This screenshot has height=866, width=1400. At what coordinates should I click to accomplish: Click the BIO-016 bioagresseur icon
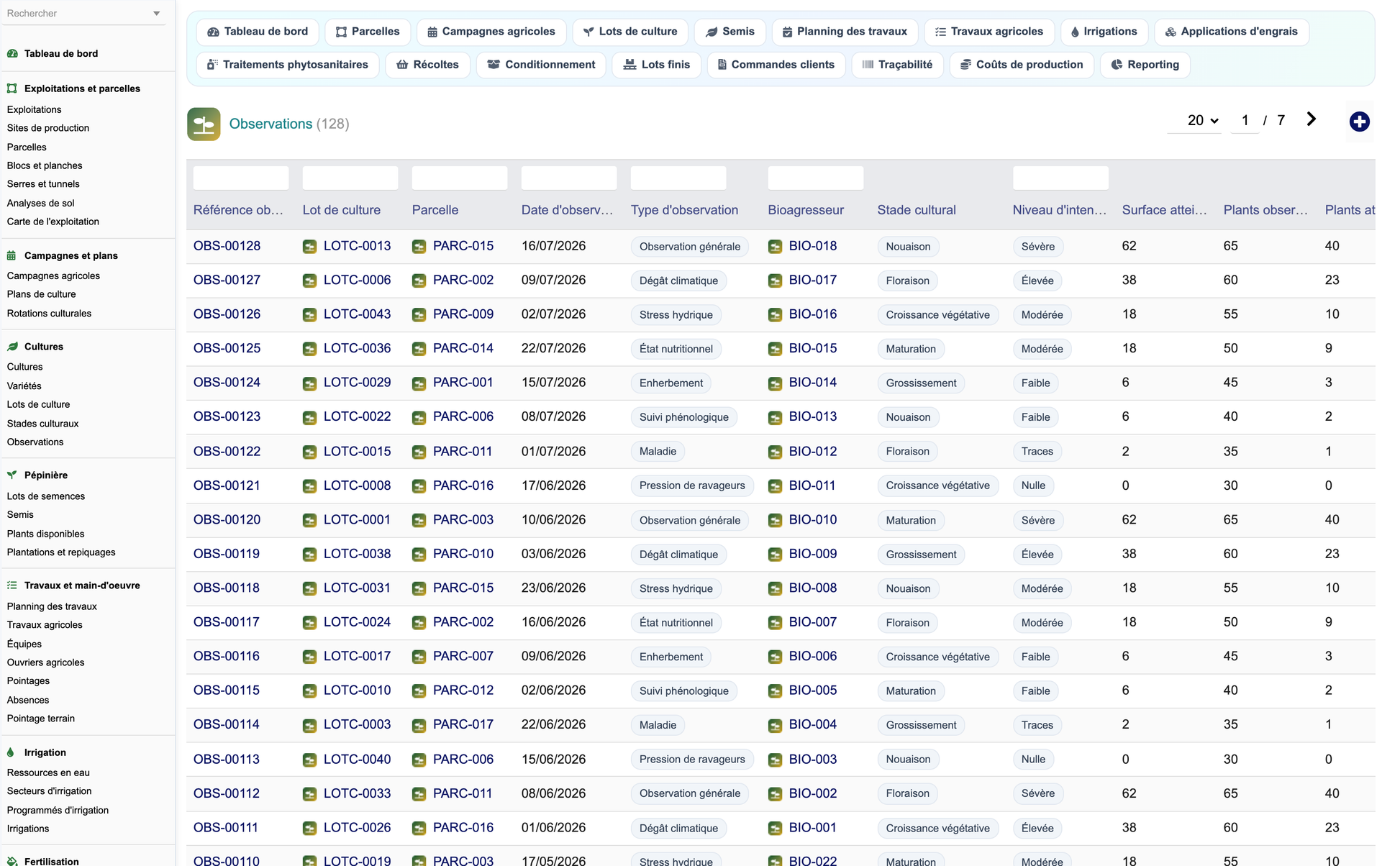775,315
